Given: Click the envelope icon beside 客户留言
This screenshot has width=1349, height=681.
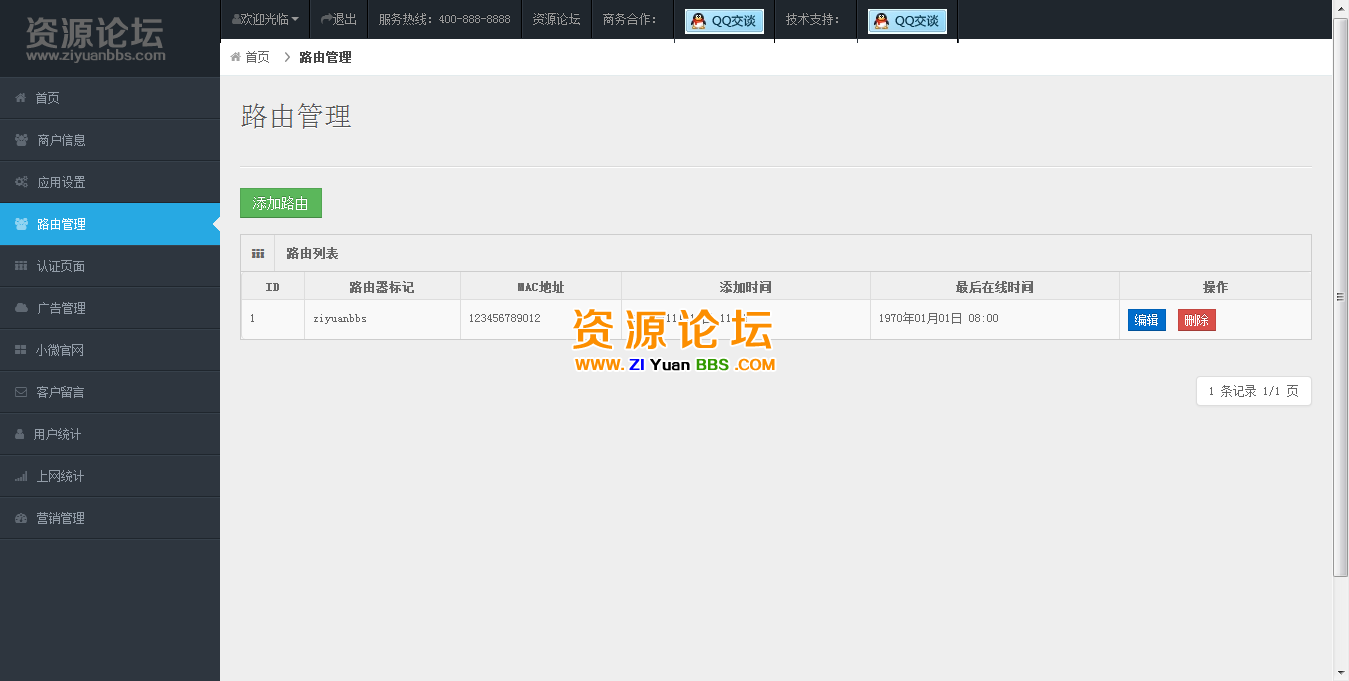Looking at the screenshot, I should (x=21, y=392).
